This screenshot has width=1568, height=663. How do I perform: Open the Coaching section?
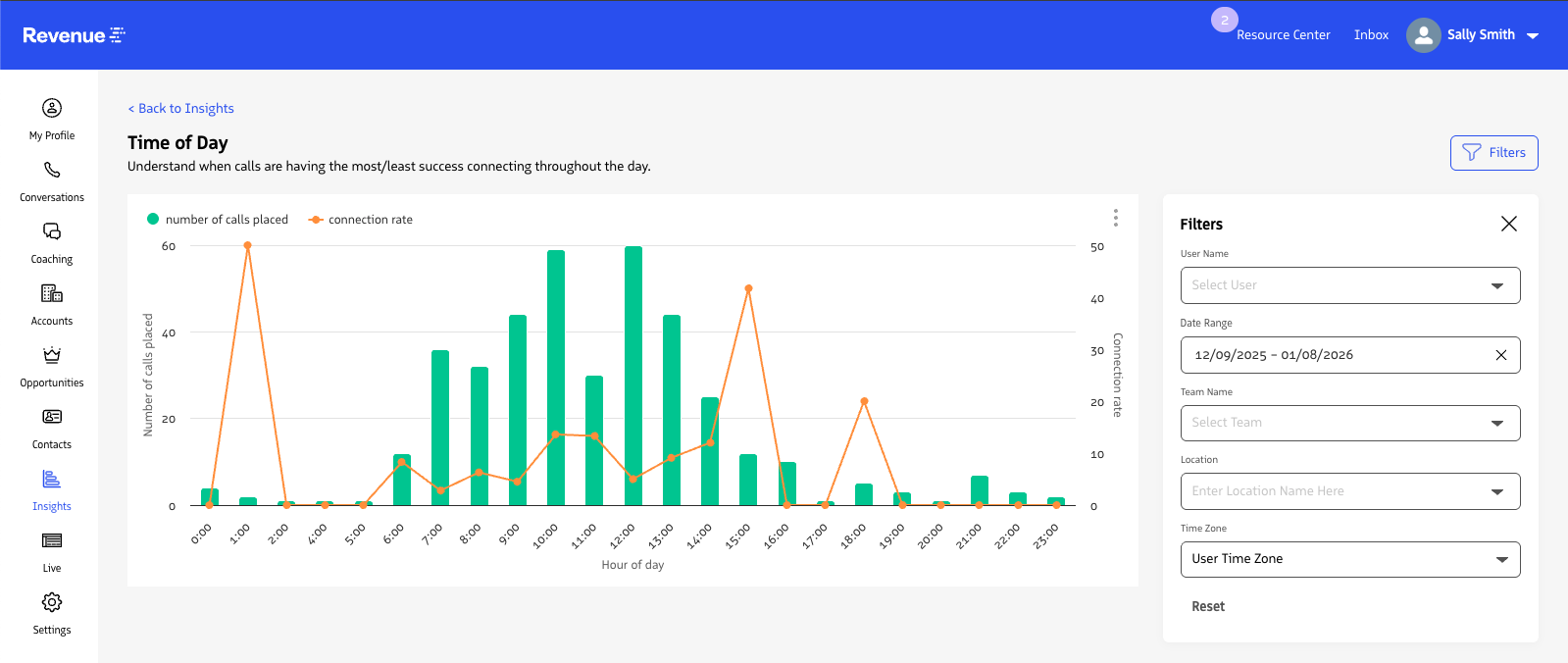[52, 232]
